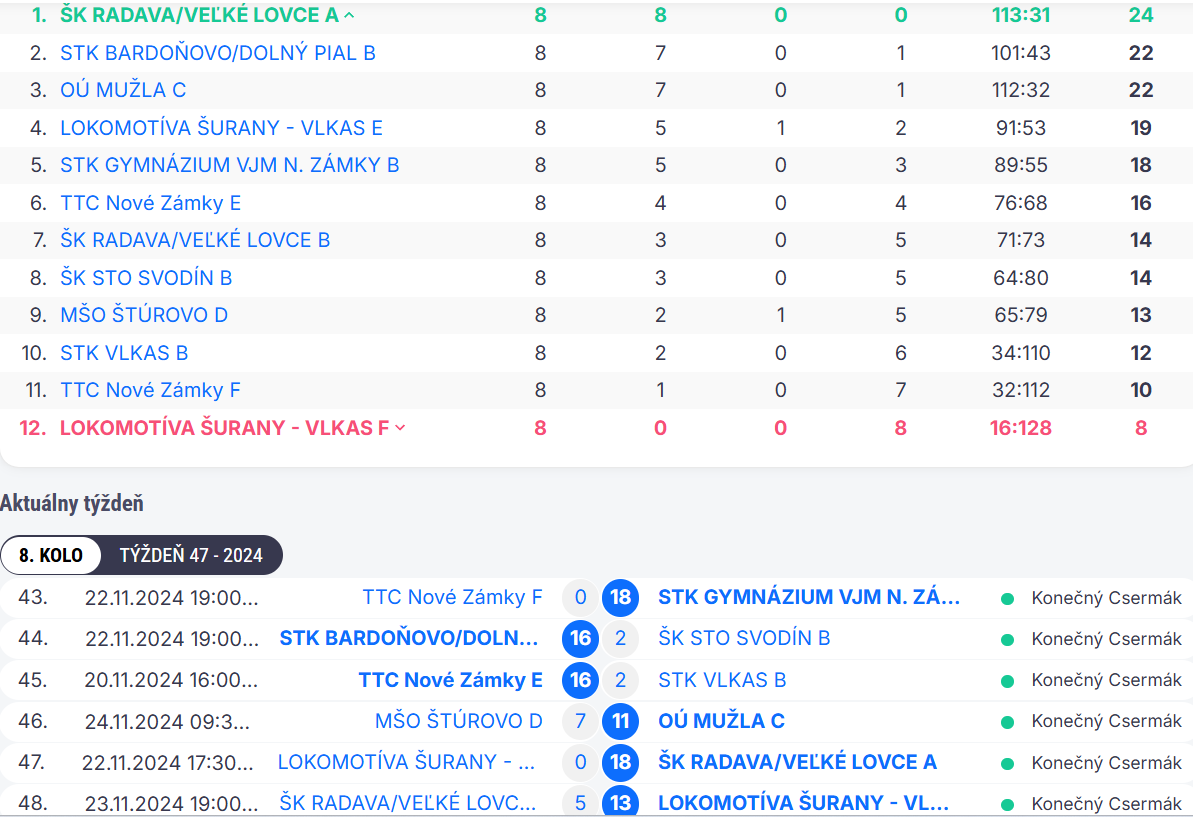Click 34:110 ratio for STK VLKAS B
Screen dimensions: 1193x817
pyautogui.click(x=1021, y=353)
